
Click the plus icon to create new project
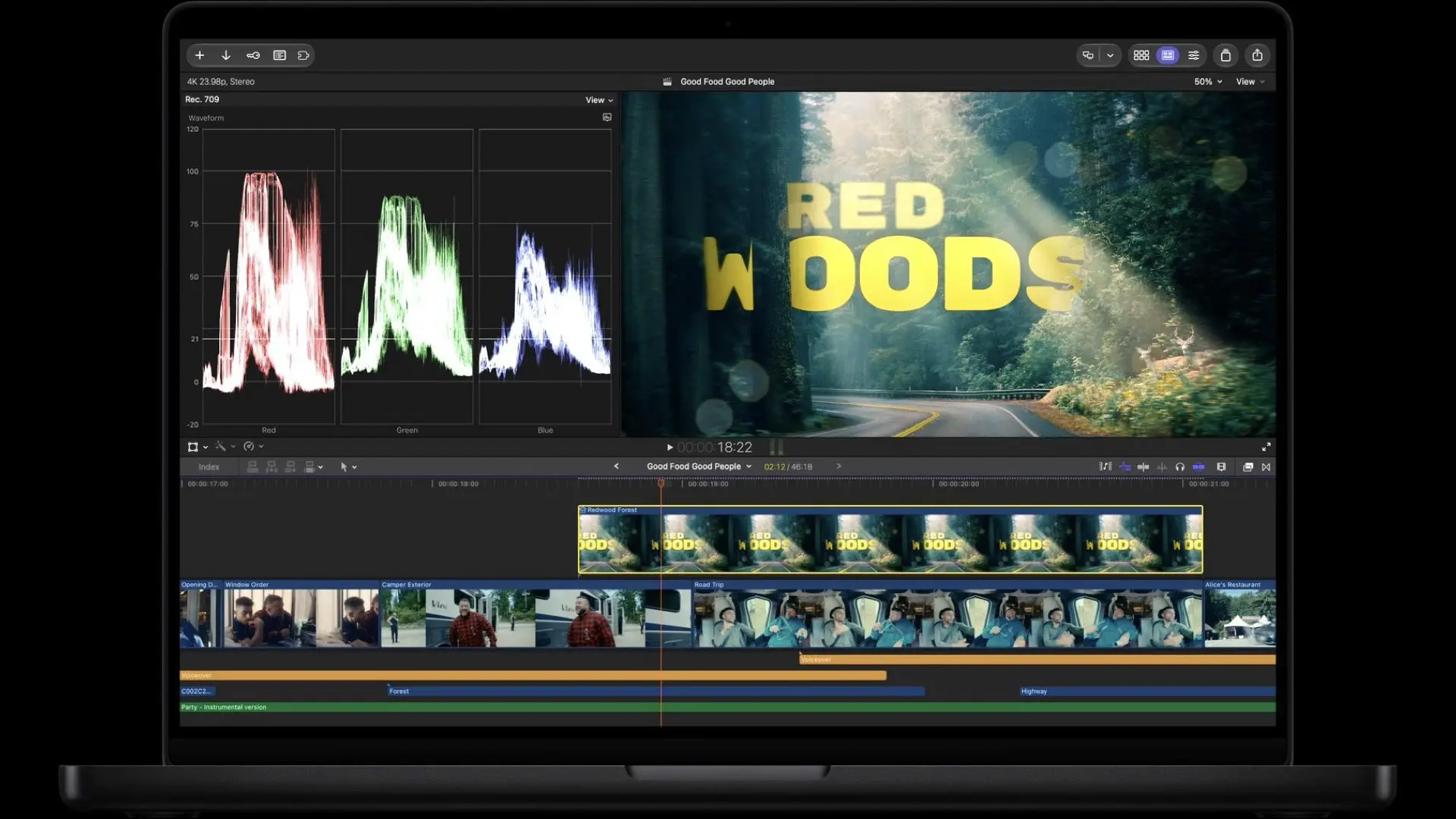point(199,55)
